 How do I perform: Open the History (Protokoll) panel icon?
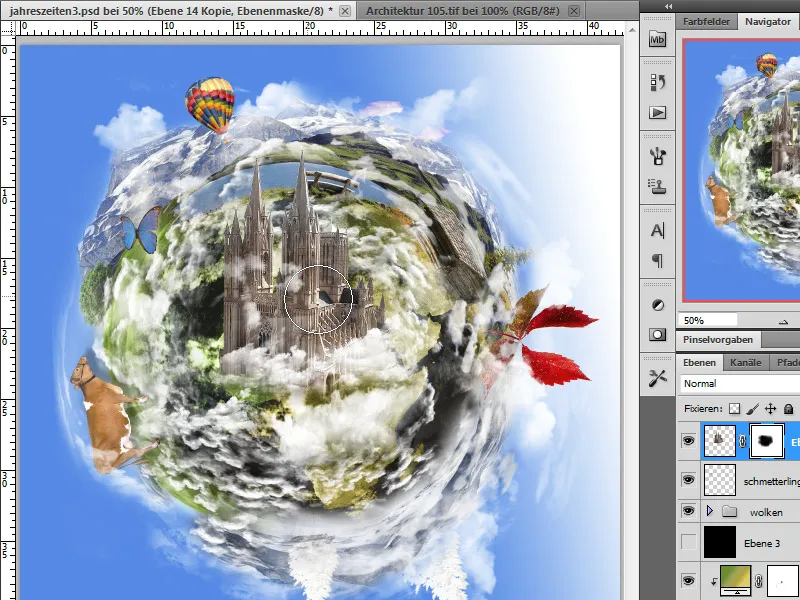click(x=657, y=82)
